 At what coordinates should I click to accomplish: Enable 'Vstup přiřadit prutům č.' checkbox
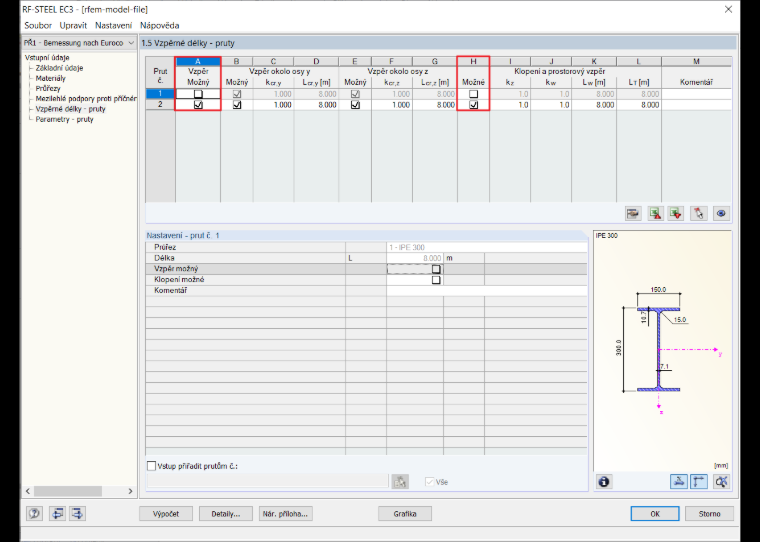151,466
